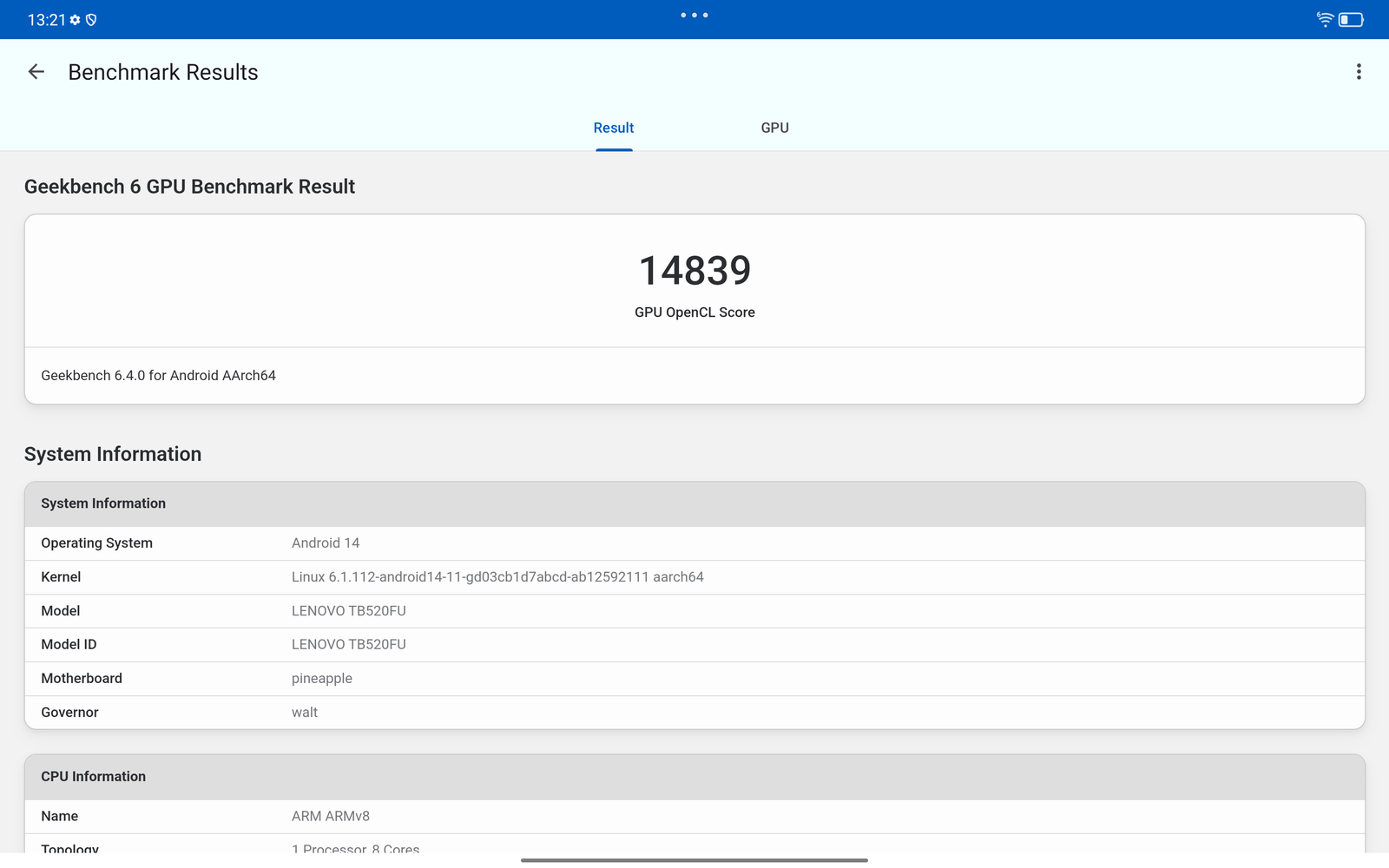Viewport: 1389px width, 868px height.
Task: Tap the 14839 GPU OpenCL score
Action: 694,271
